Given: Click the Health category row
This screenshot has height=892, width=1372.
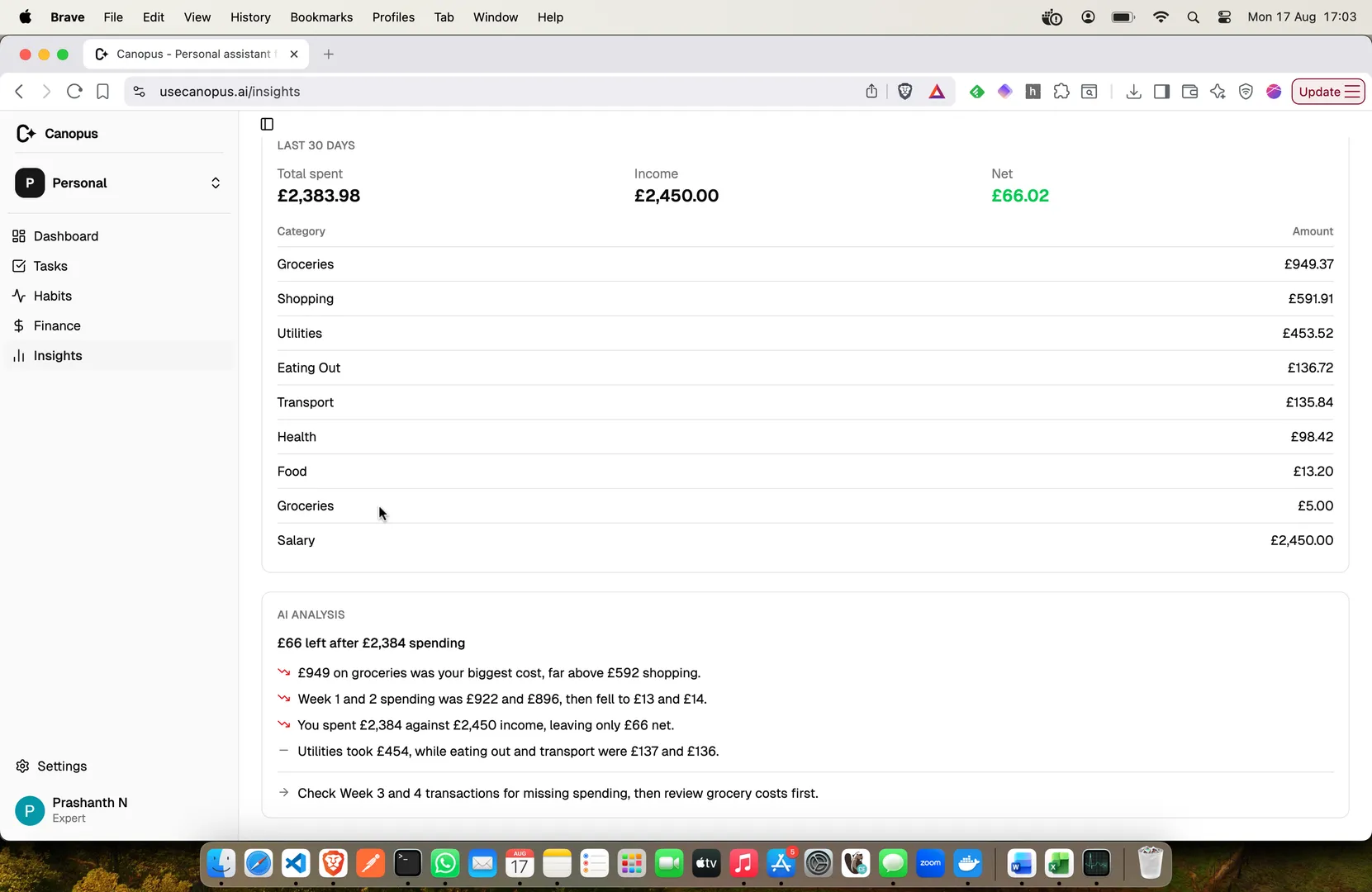Looking at the screenshot, I should pos(805,437).
